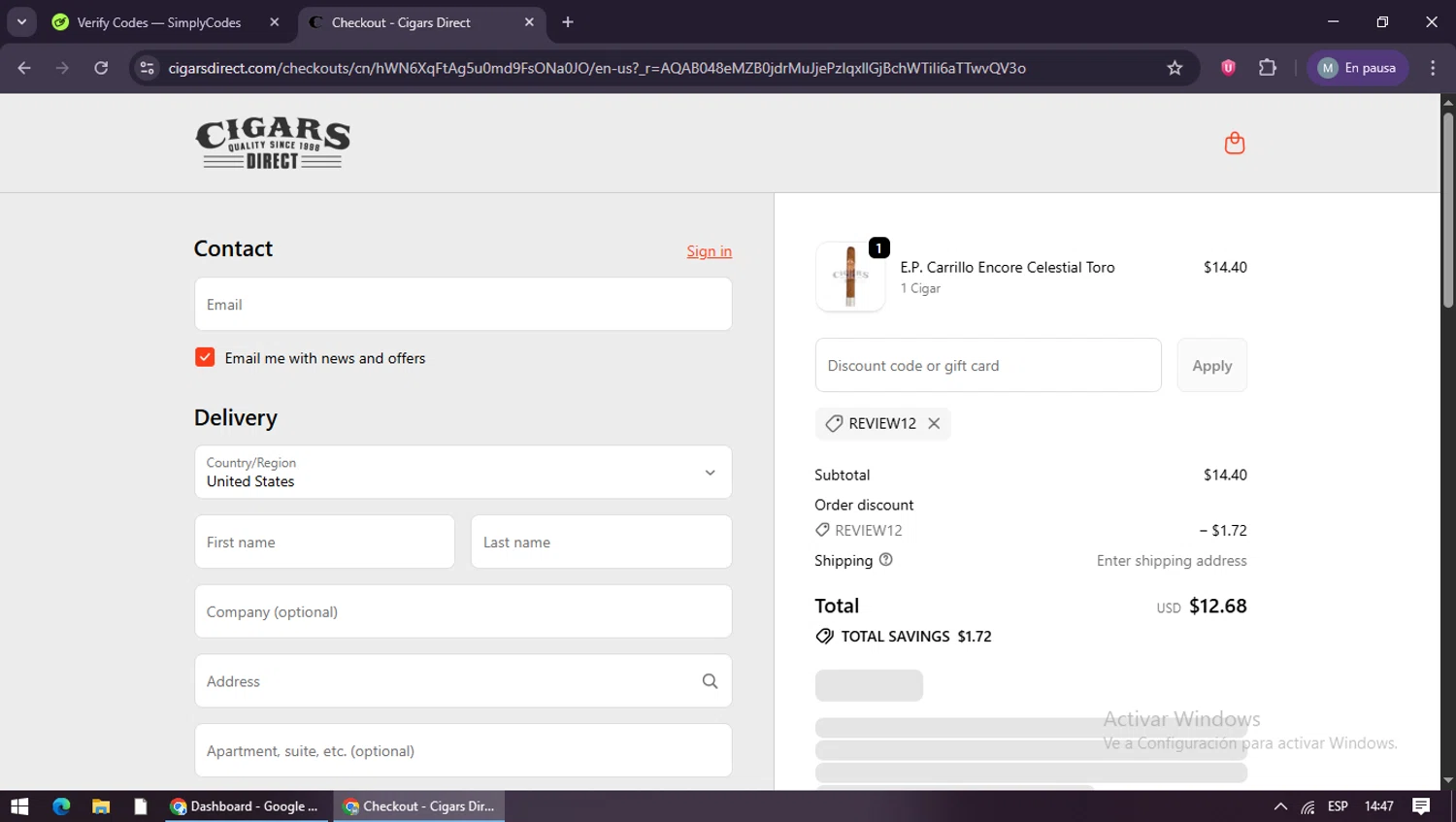Click the browser address bar URL
This screenshot has height=822, width=1456.
[x=597, y=68]
